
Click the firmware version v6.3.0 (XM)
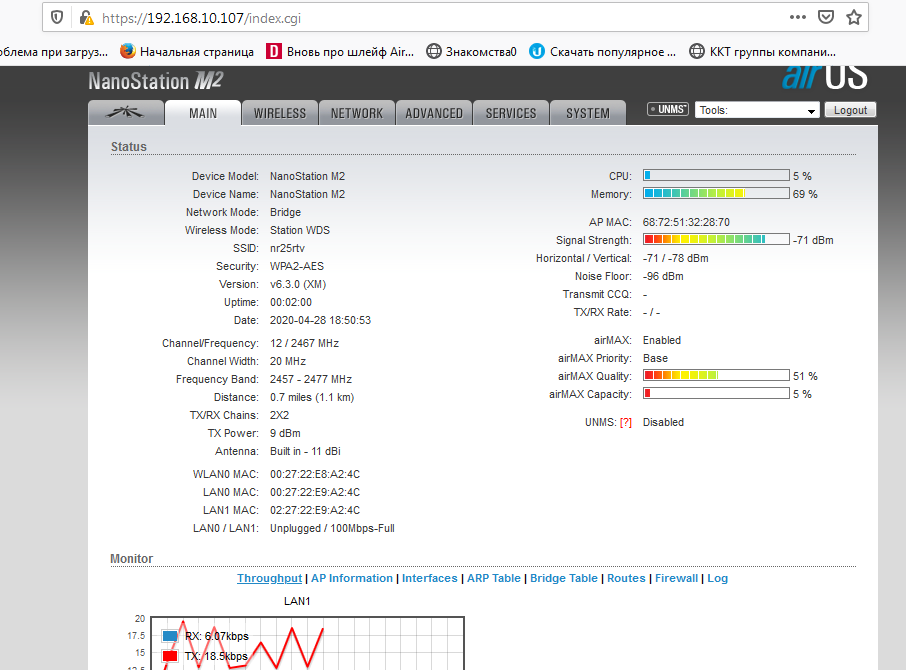[298, 284]
